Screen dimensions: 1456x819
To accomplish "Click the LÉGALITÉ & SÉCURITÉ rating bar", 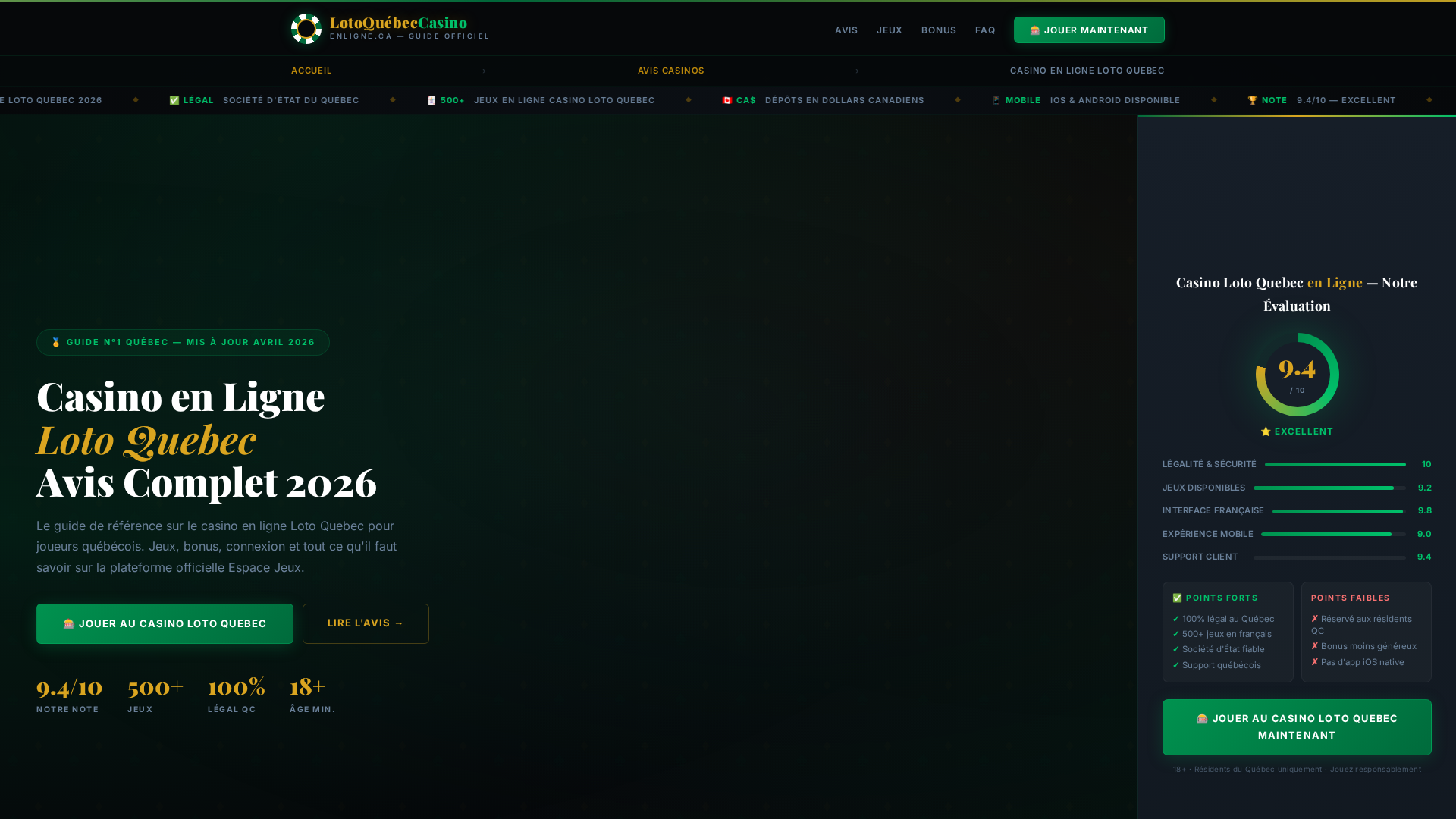I will [x=1335, y=464].
